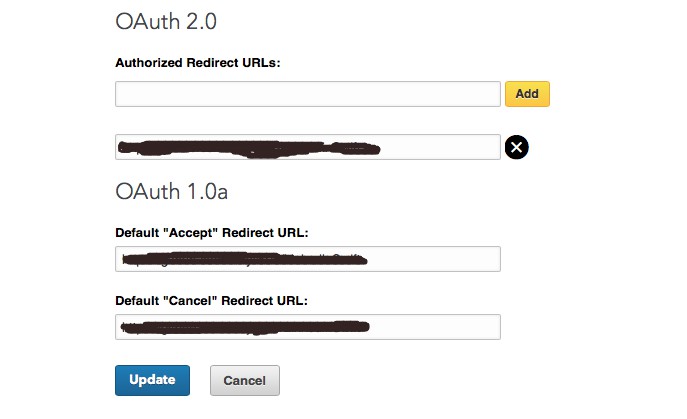Save changes to the OAuth settings
This screenshot has width=687, height=419.
click(152, 380)
